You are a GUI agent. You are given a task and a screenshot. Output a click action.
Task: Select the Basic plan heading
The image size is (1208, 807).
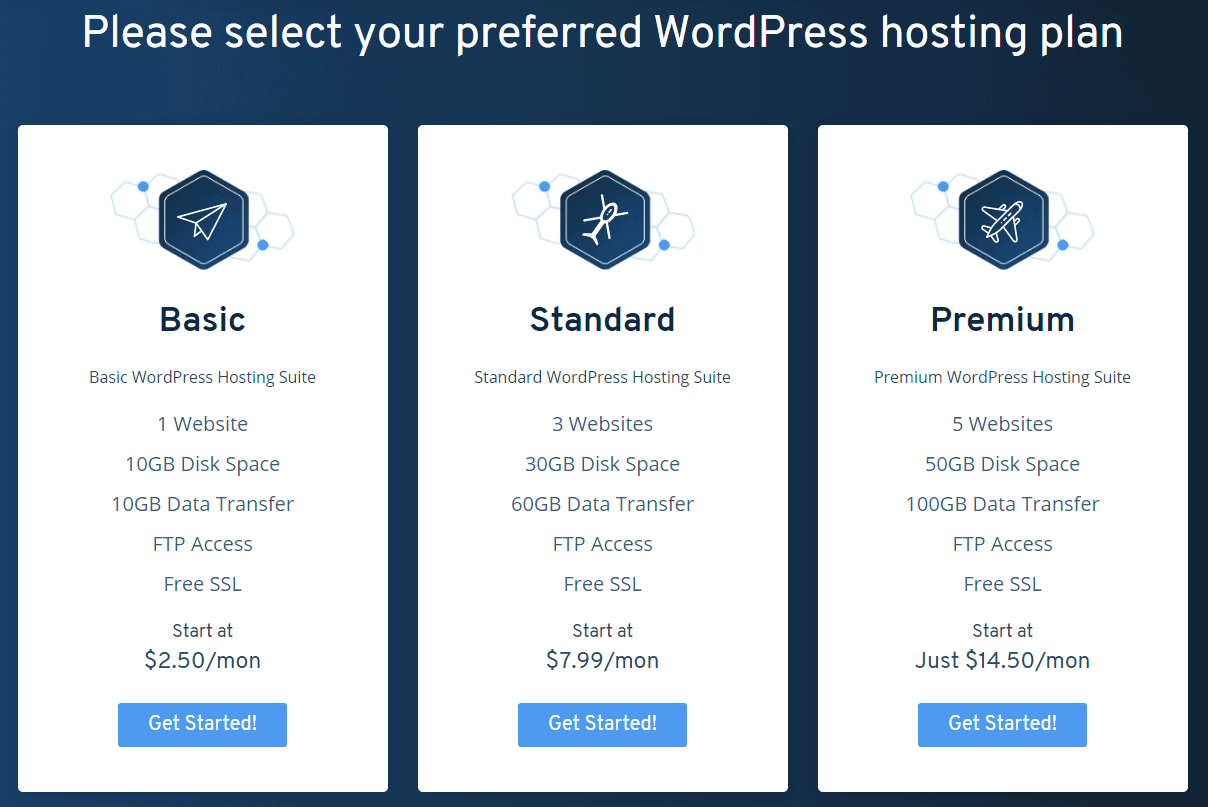202,320
